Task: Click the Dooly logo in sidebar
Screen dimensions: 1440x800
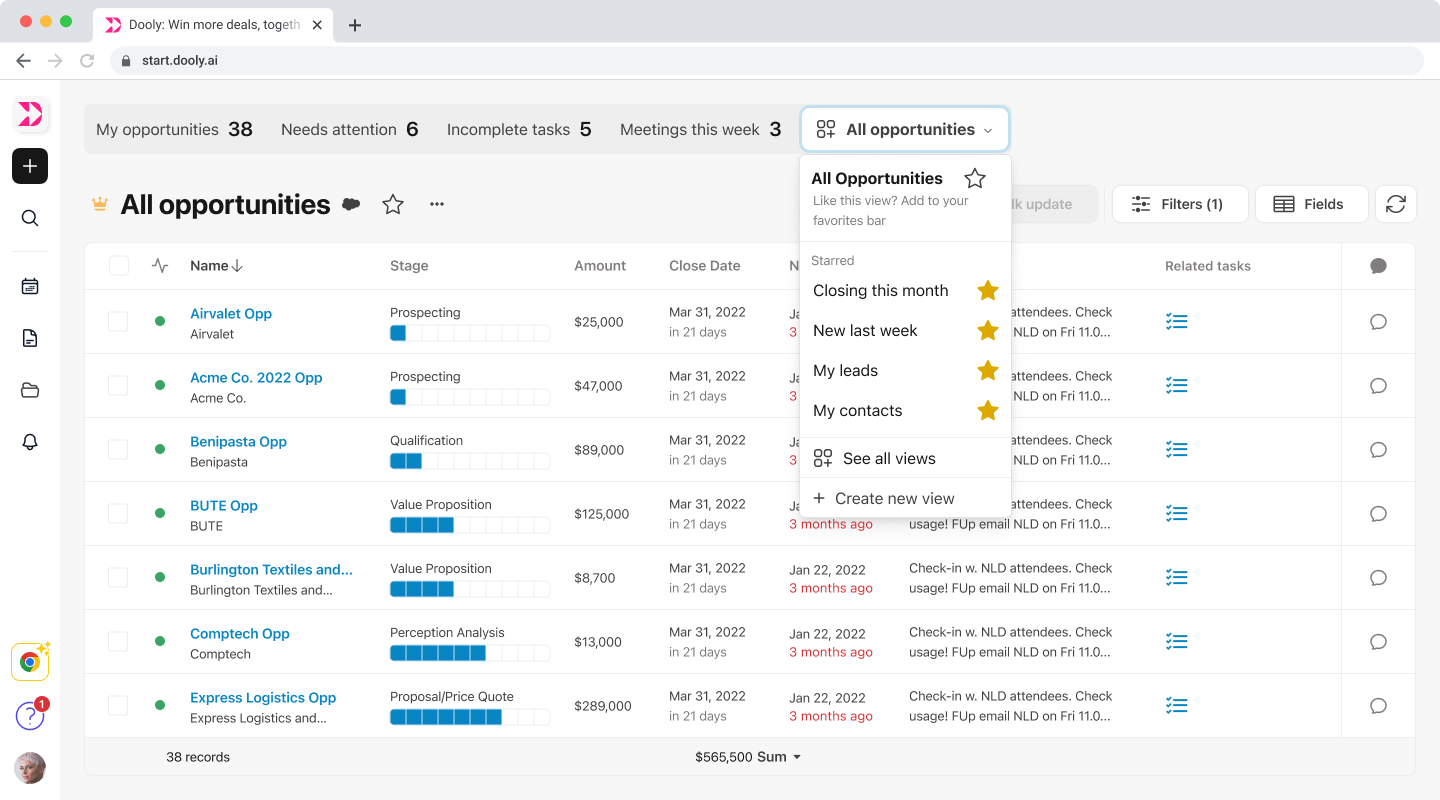Action: tap(30, 114)
